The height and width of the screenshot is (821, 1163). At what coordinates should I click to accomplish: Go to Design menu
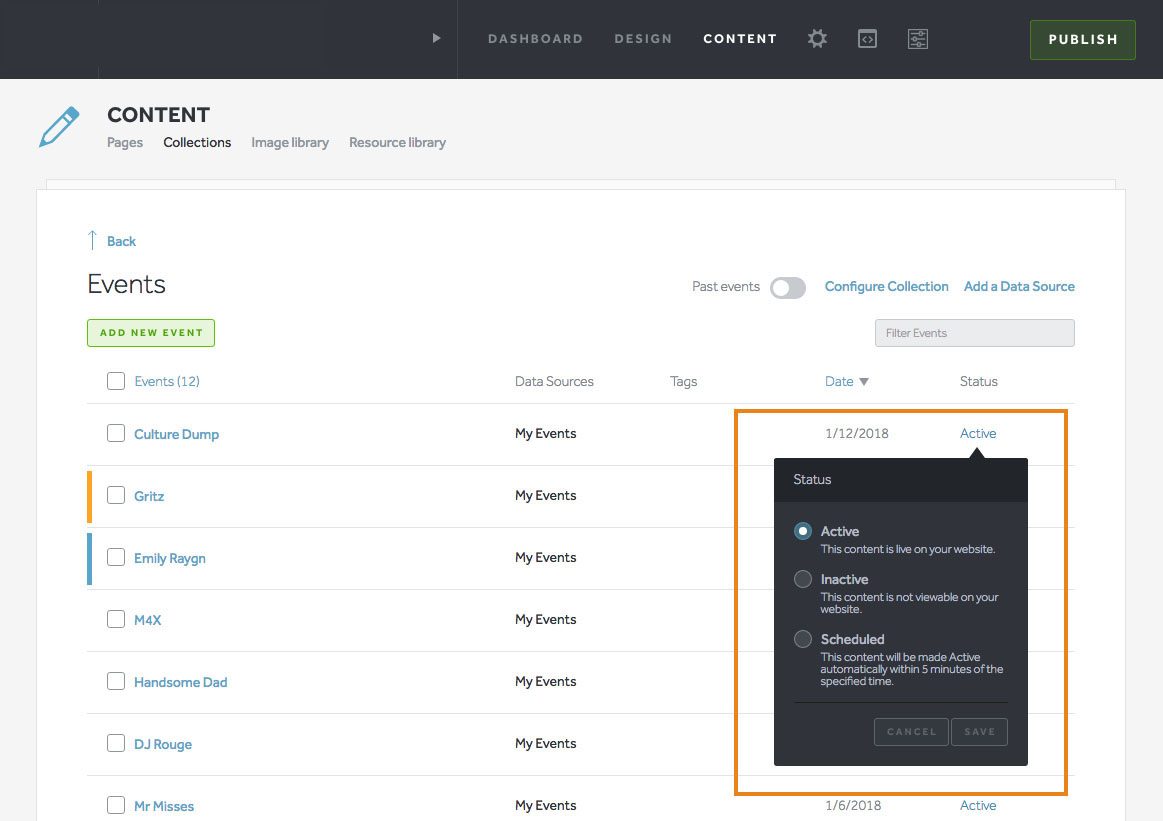click(643, 39)
